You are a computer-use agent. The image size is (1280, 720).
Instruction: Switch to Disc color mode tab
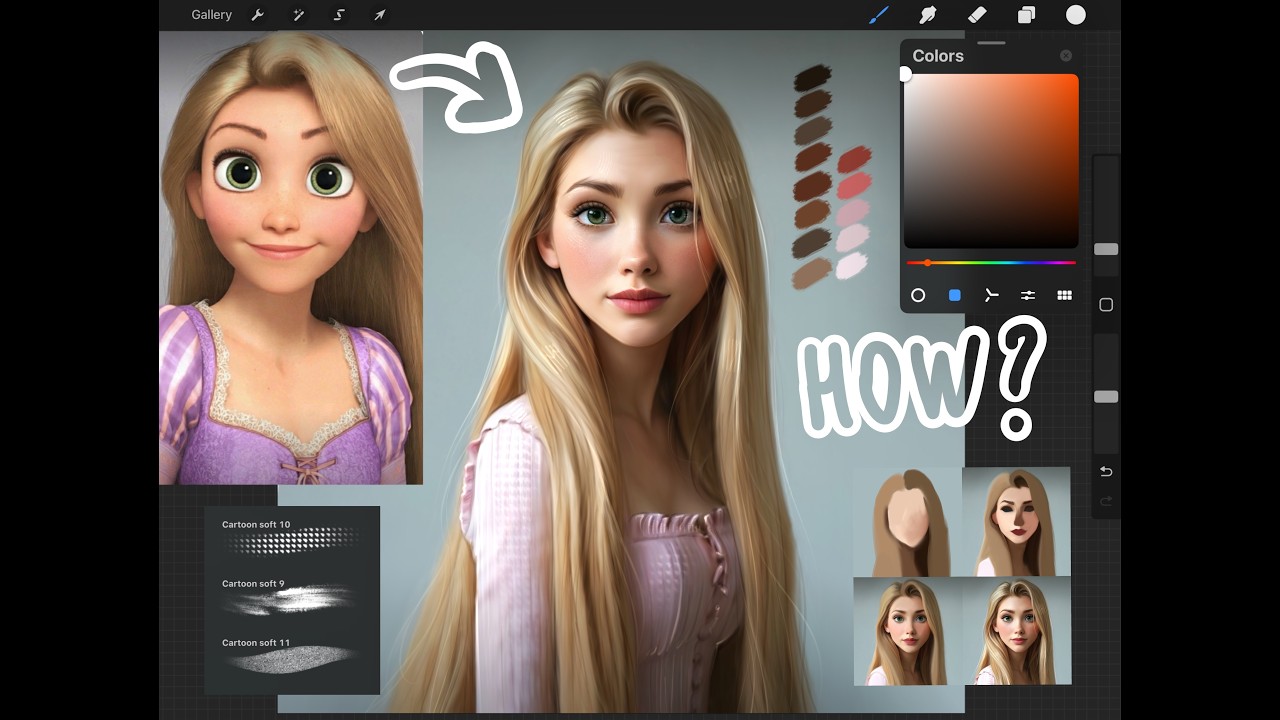pos(918,295)
